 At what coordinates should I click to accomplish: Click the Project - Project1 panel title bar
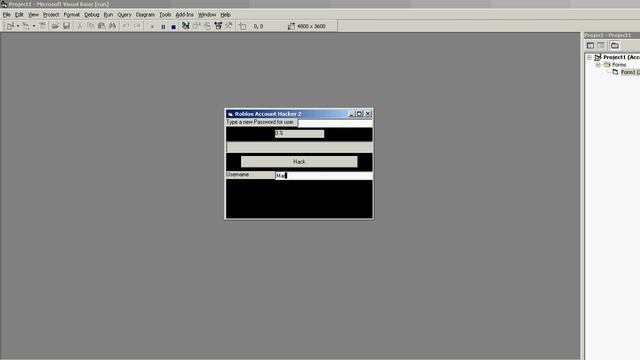point(612,36)
